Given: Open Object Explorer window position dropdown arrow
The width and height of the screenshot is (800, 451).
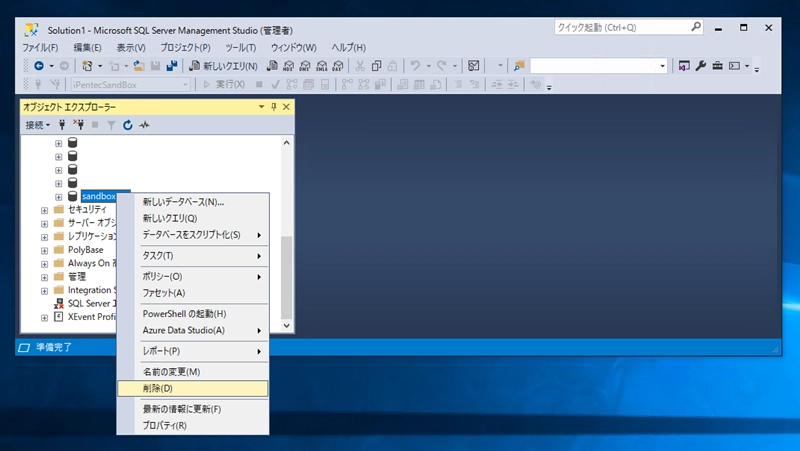Looking at the screenshot, I should 261,107.
